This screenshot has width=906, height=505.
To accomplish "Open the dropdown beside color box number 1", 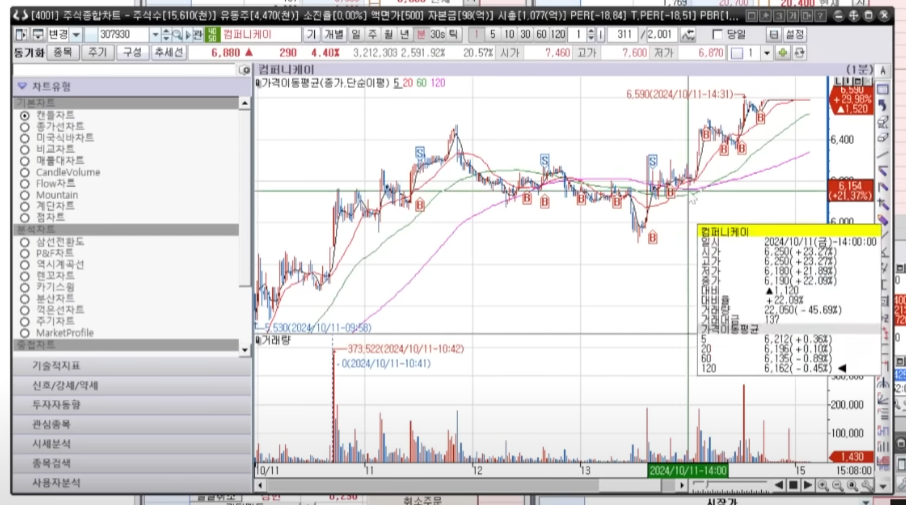I will 767,53.
